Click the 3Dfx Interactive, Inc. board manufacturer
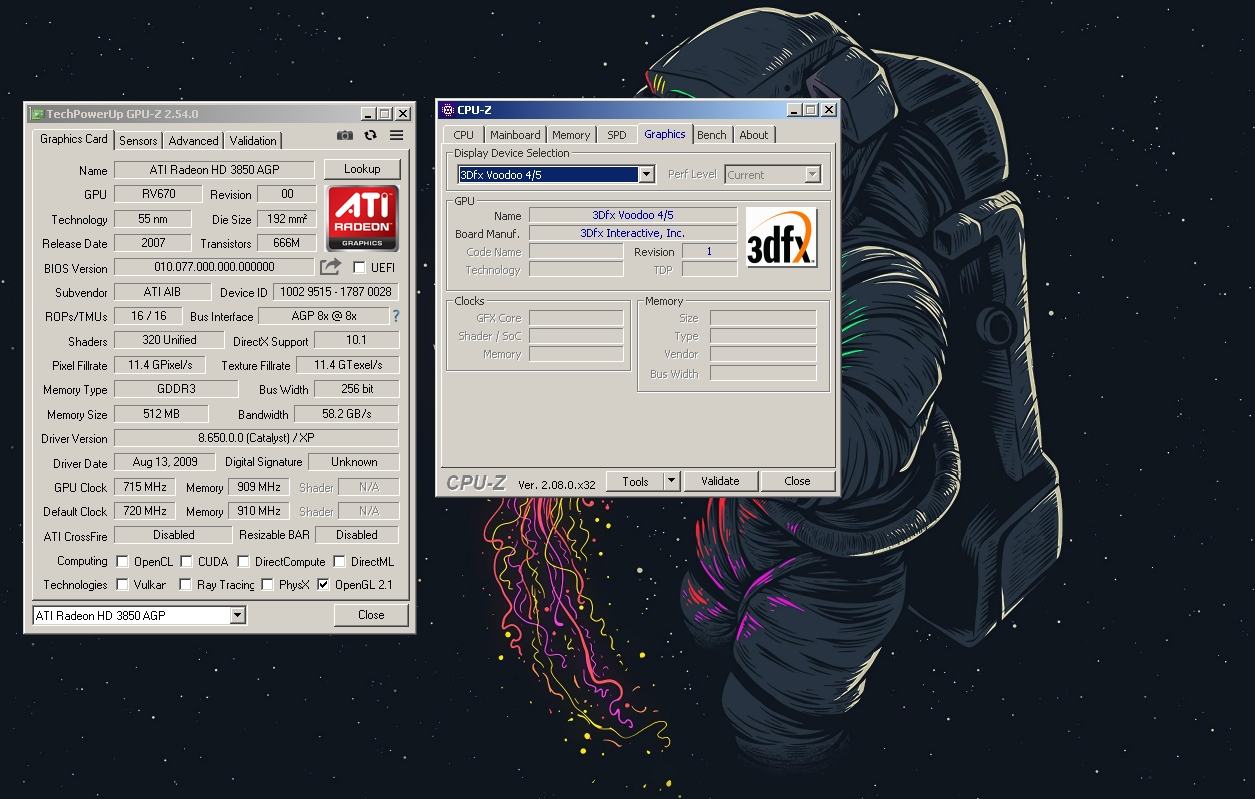 point(632,233)
